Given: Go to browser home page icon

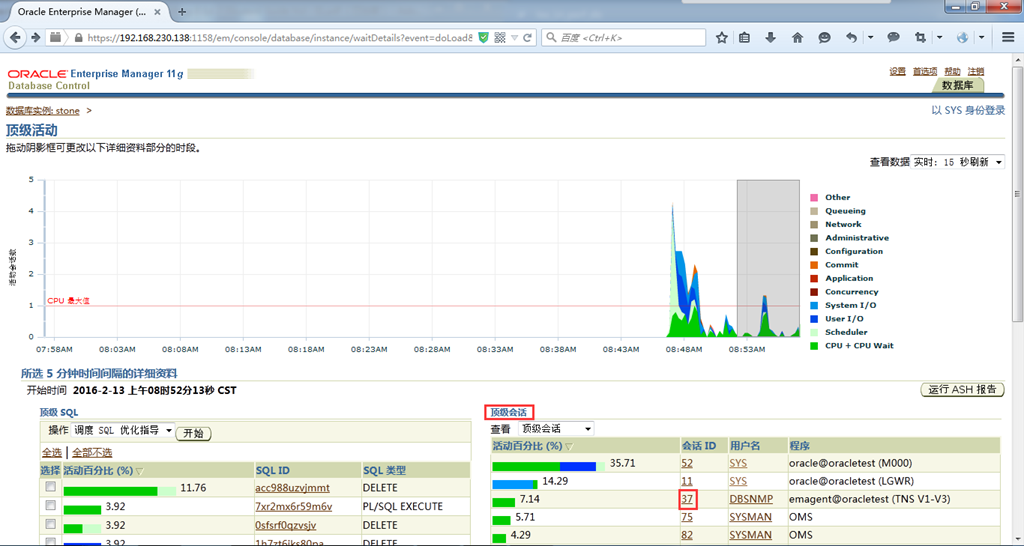Looking at the screenshot, I should [x=797, y=37].
